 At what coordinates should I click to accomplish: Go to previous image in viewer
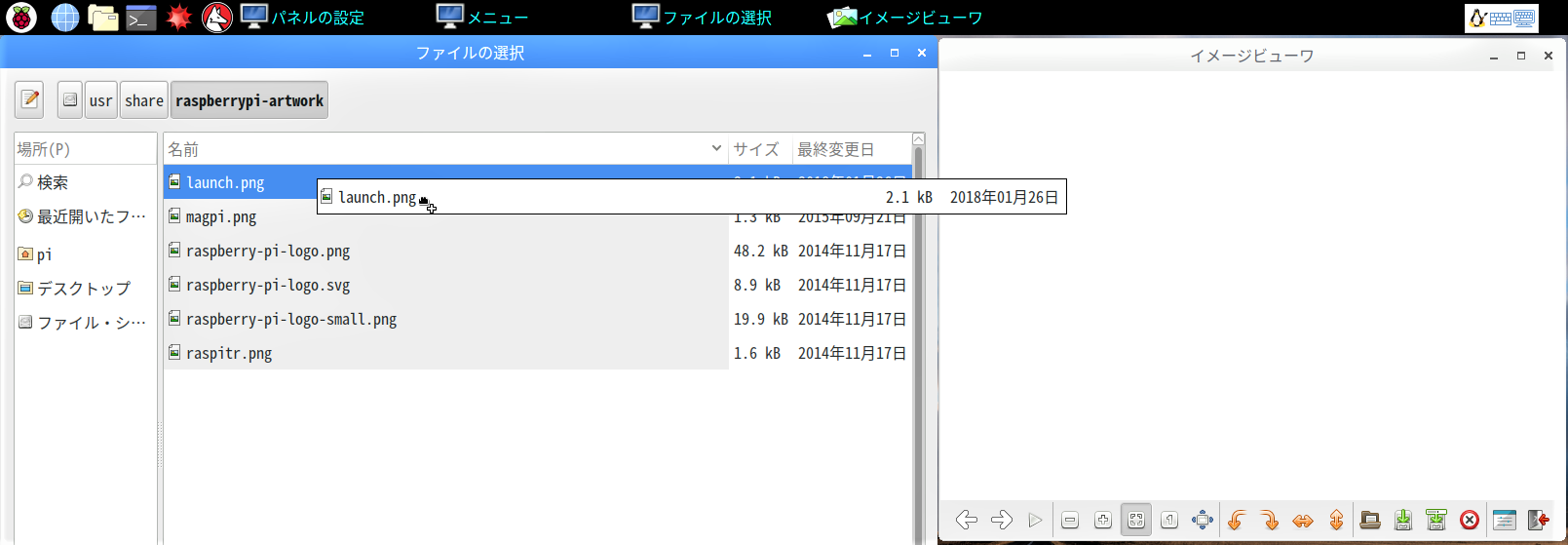(x=966, y=520)
